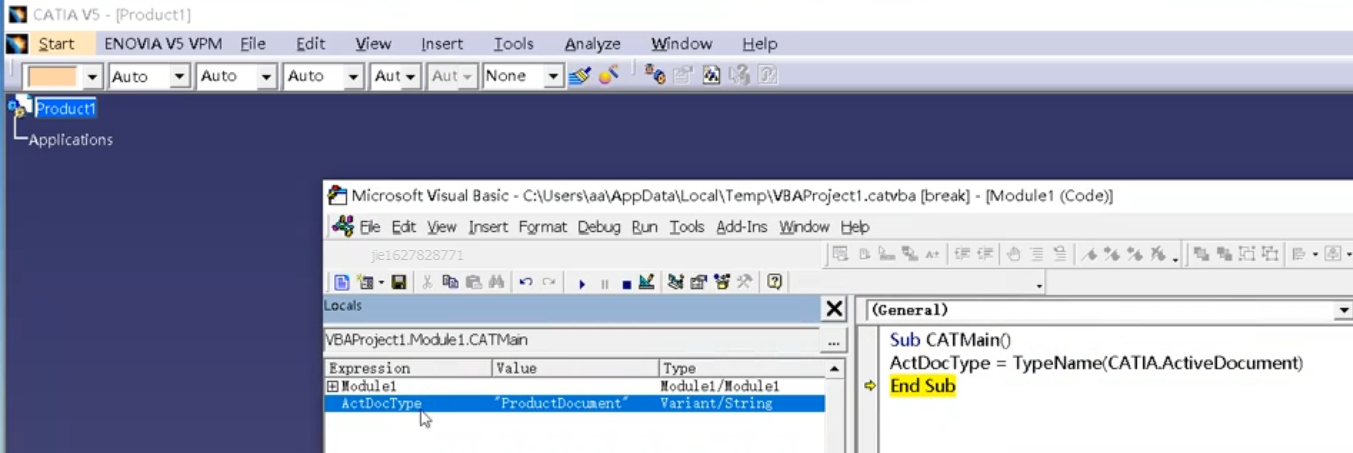
Task: Click the Variant/String type cell
Action: 716,404
